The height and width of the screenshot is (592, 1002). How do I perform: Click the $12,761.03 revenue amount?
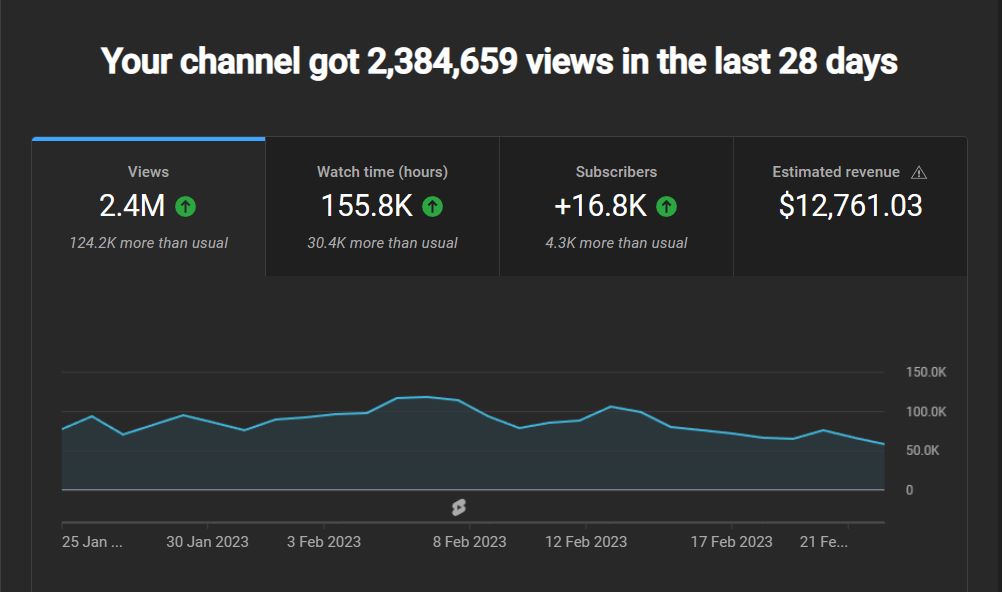pyautogui.click(x=850, y=206)
